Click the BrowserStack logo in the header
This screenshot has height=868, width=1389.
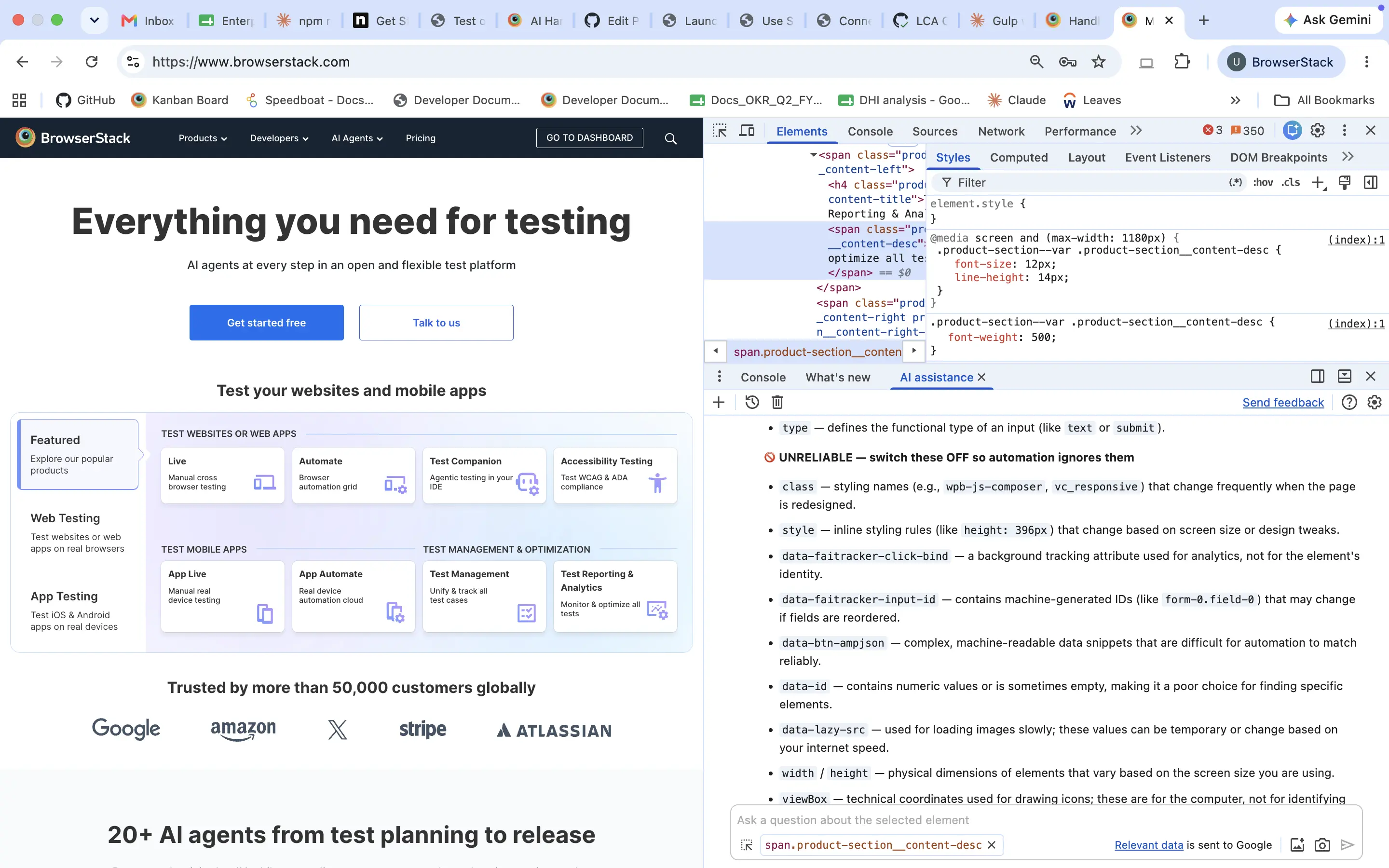pyautogui.click(x=73, y=138)
